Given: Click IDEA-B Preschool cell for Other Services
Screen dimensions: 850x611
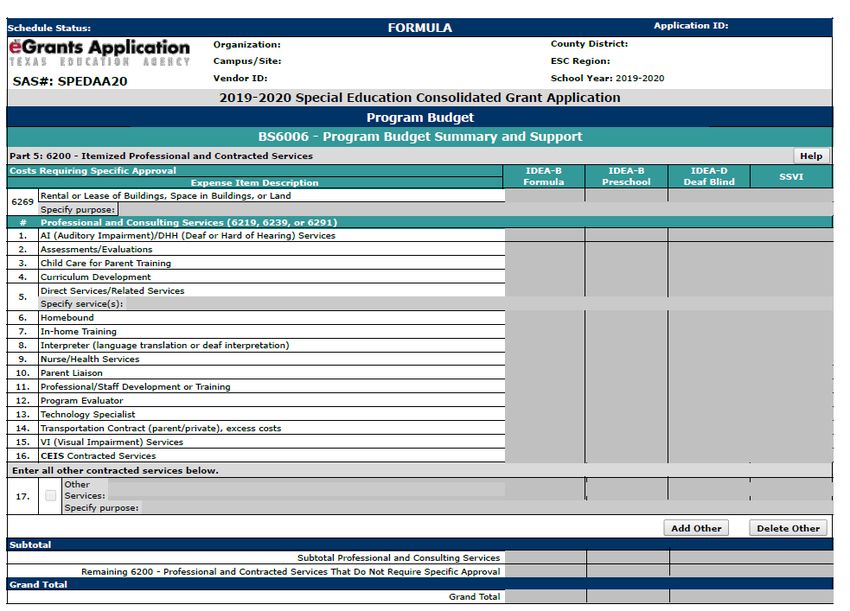Looking at the screenshot, I should [x=627, y=490].
